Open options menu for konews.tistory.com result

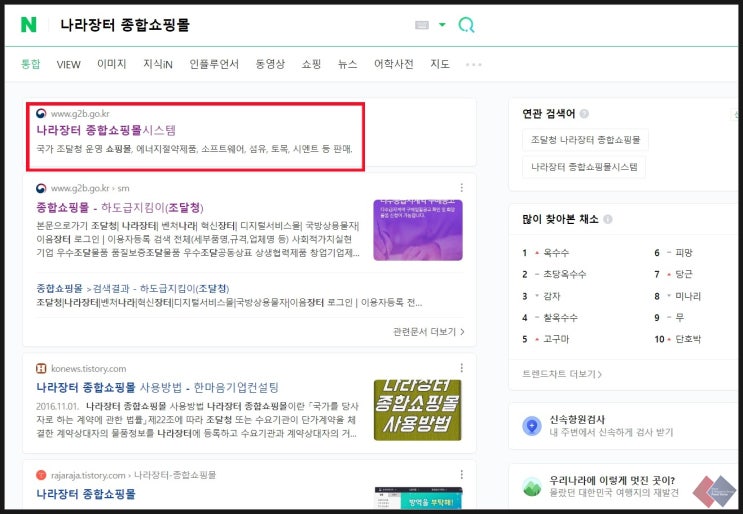click(x=462, y=368)
